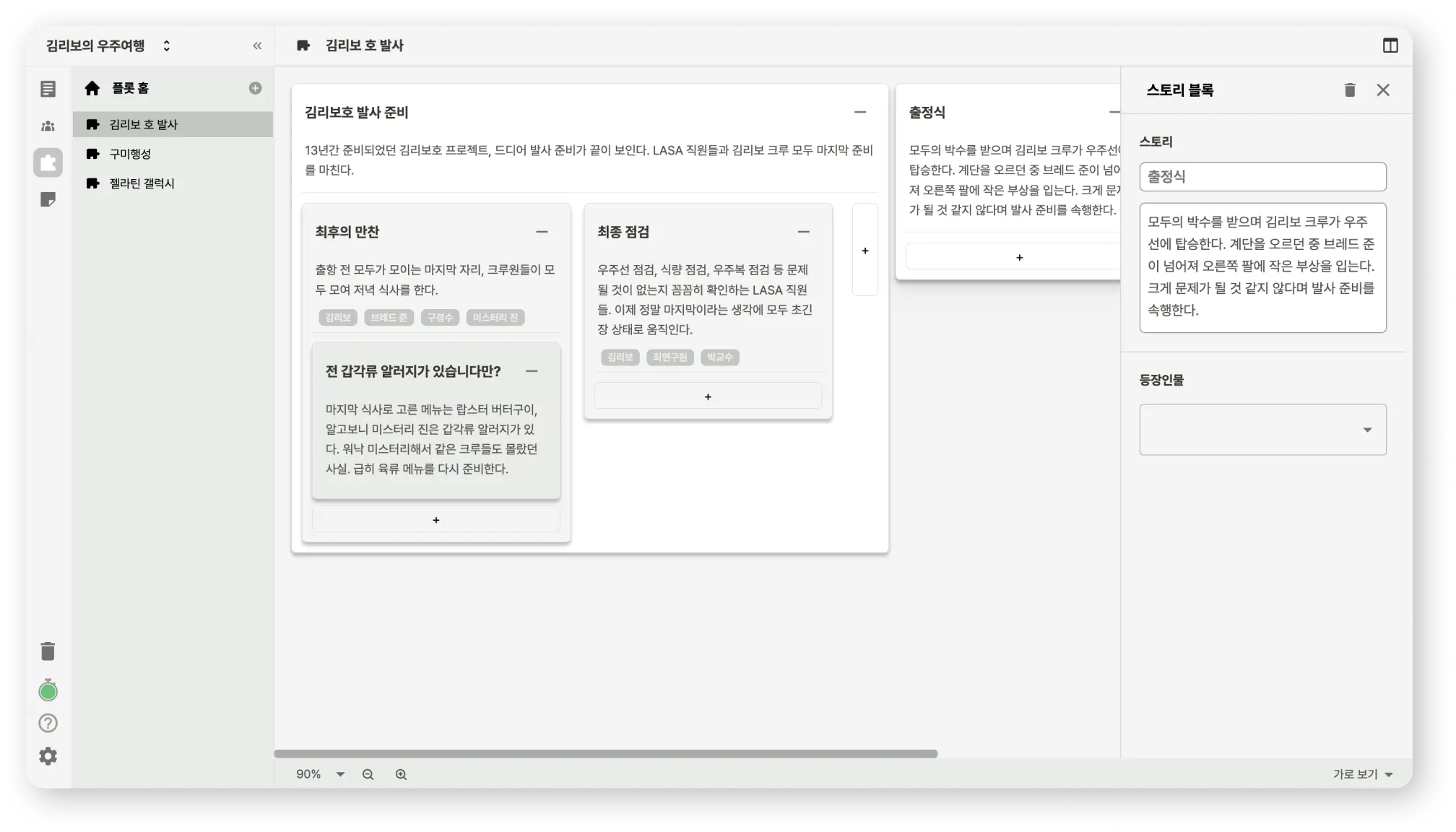Screen dimensions: 1456x832
Task: Collapse the 출정식 block
Action: click(x=1114, y=112)
